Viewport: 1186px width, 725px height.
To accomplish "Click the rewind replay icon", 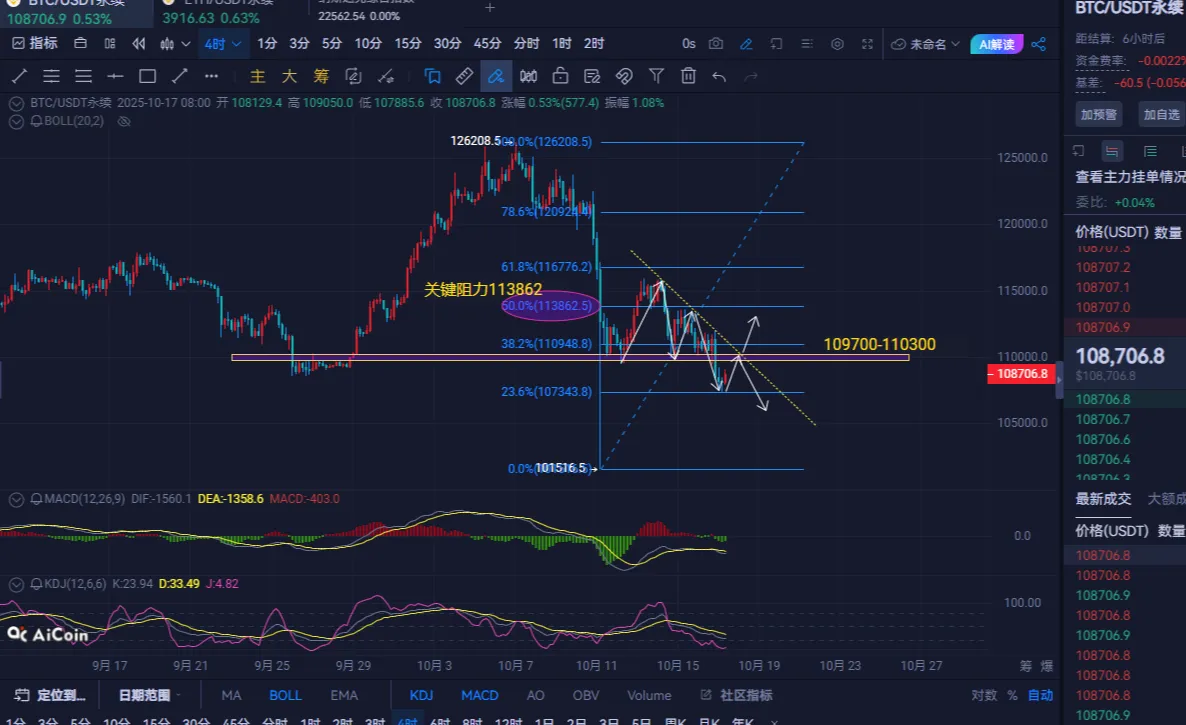I will (138, 44).
